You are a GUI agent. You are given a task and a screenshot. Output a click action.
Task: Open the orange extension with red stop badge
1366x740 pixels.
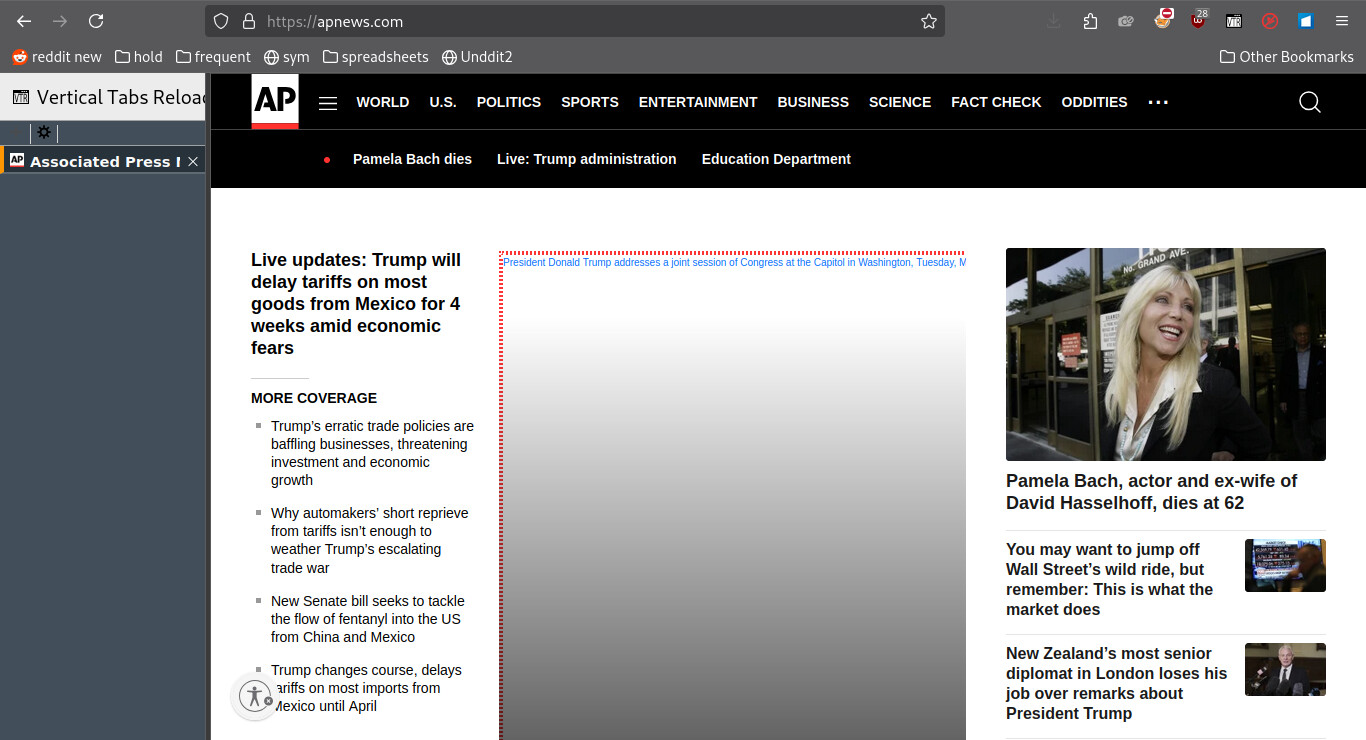1162,19
